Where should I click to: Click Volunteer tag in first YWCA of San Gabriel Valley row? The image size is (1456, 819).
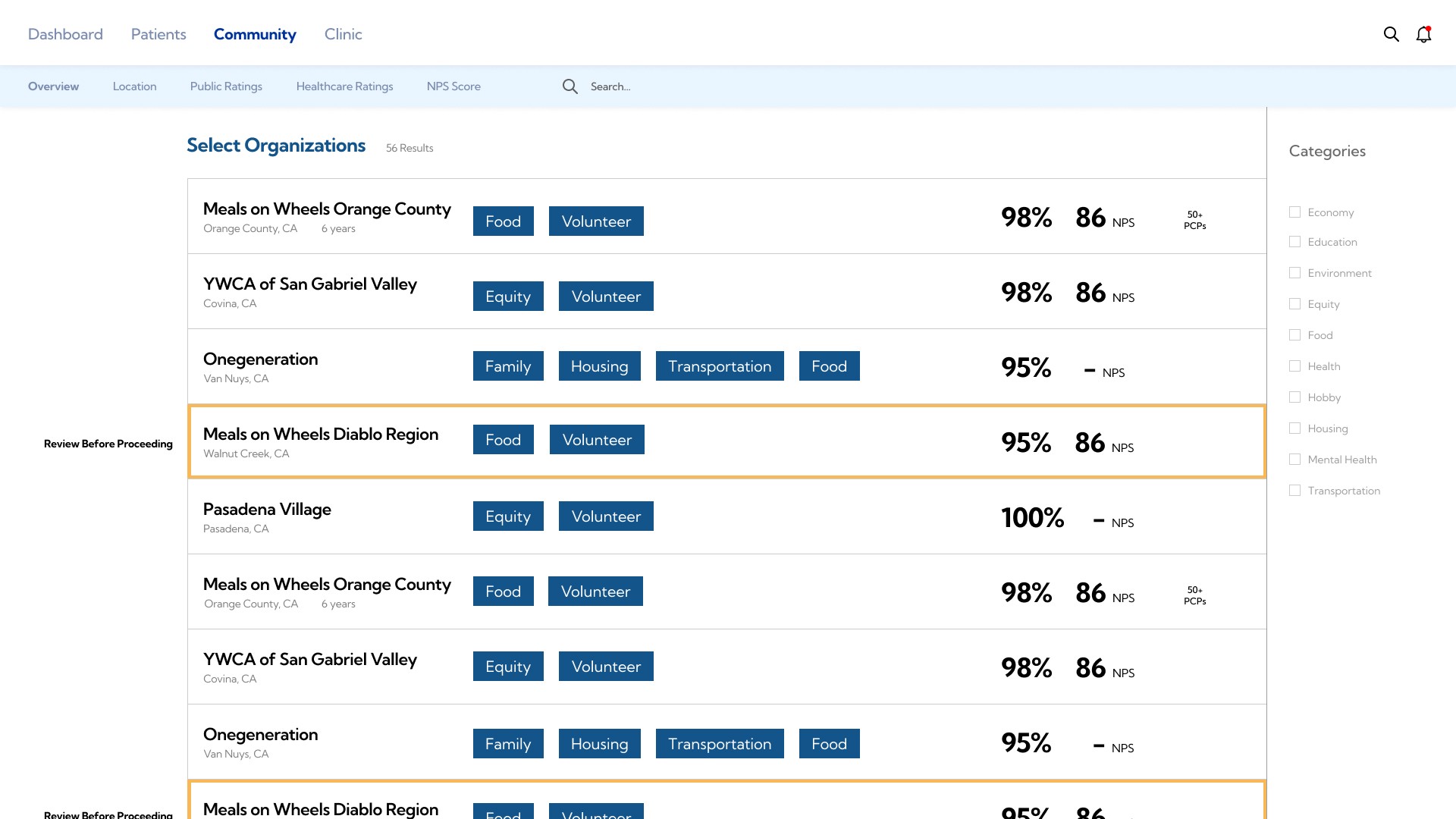[x=606, y=297]
